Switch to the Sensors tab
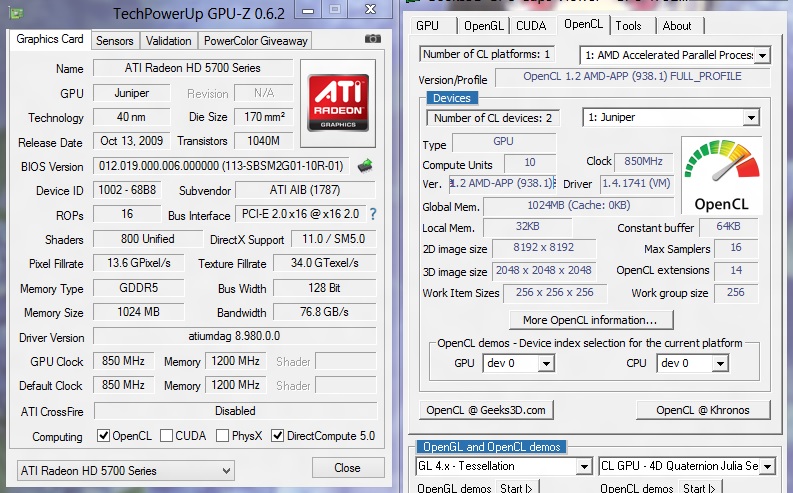The image size is (793, 493). (115, 41)
